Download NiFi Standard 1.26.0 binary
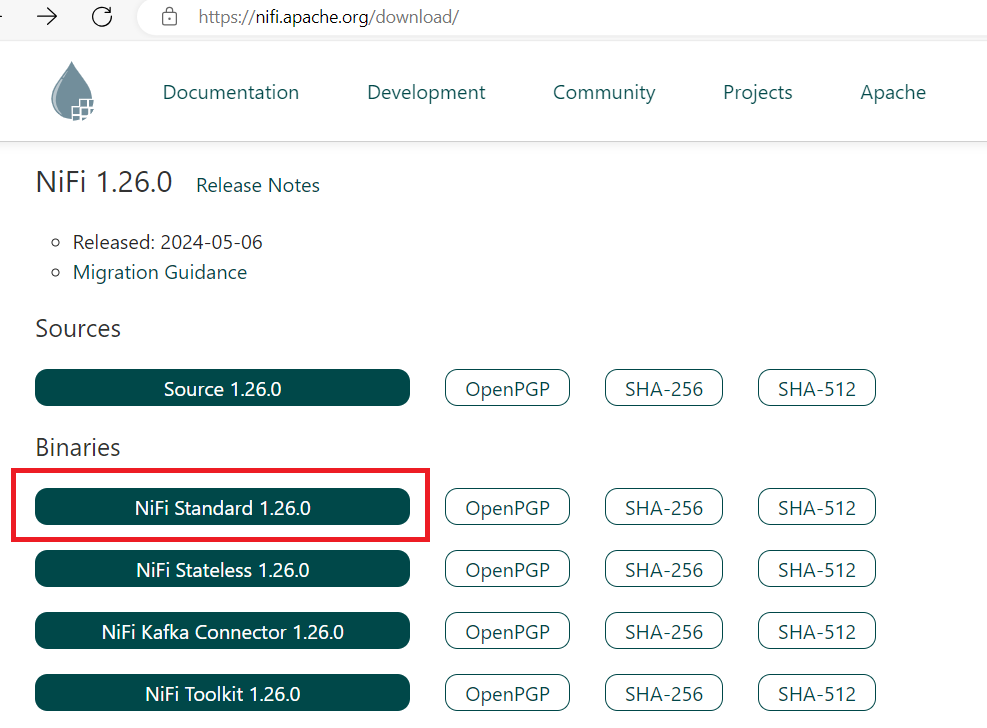987x728 pixels. pos(222,507)
